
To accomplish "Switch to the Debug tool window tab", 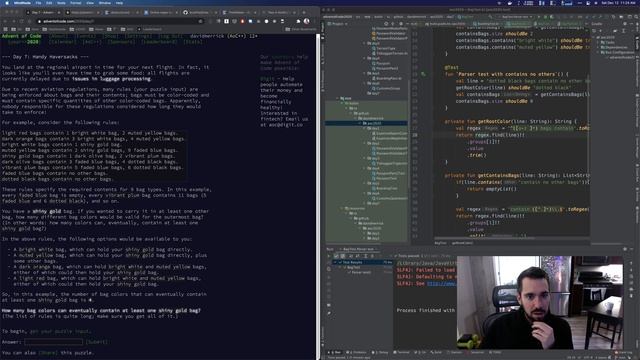I will 380,352.
